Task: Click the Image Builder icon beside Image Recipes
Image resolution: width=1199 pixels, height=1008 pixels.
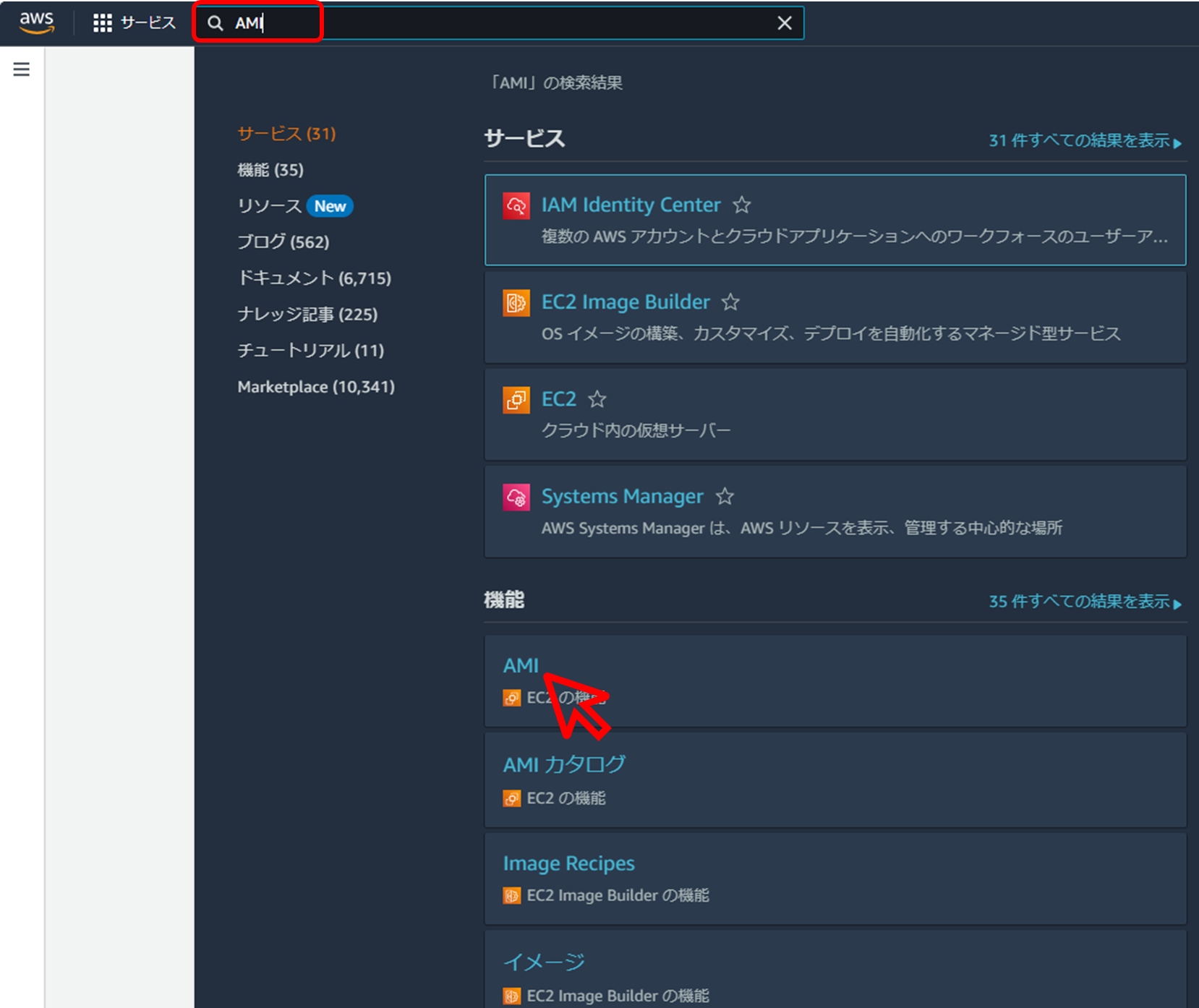Action: 511,895
